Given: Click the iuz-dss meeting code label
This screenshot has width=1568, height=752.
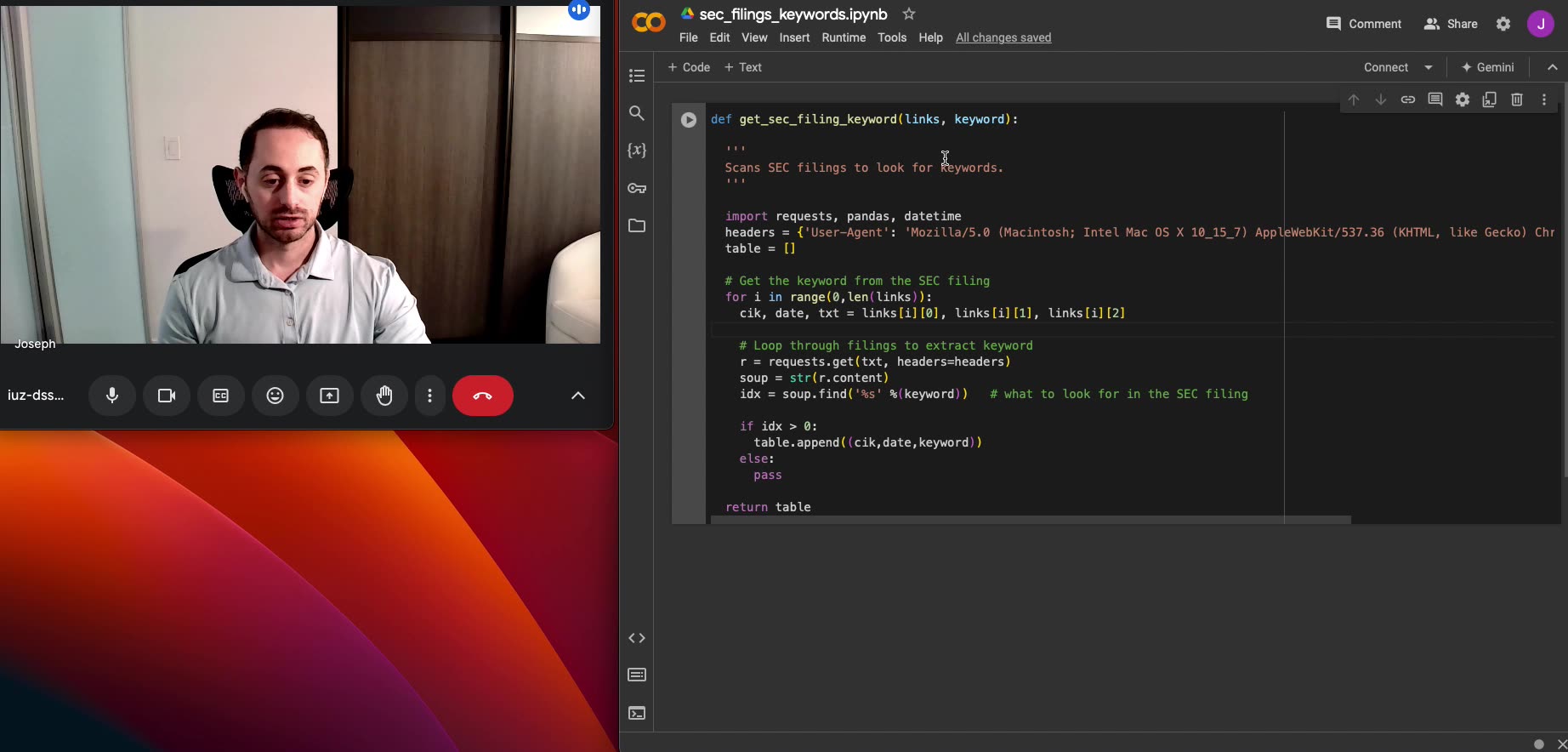Looking at the screenshot, I should [36, 395].
